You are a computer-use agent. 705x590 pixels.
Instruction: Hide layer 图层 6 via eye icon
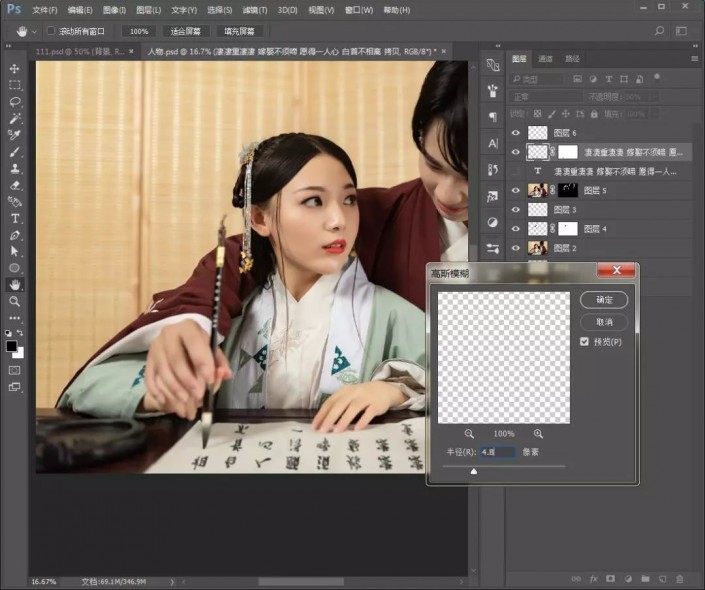(516, 133)
